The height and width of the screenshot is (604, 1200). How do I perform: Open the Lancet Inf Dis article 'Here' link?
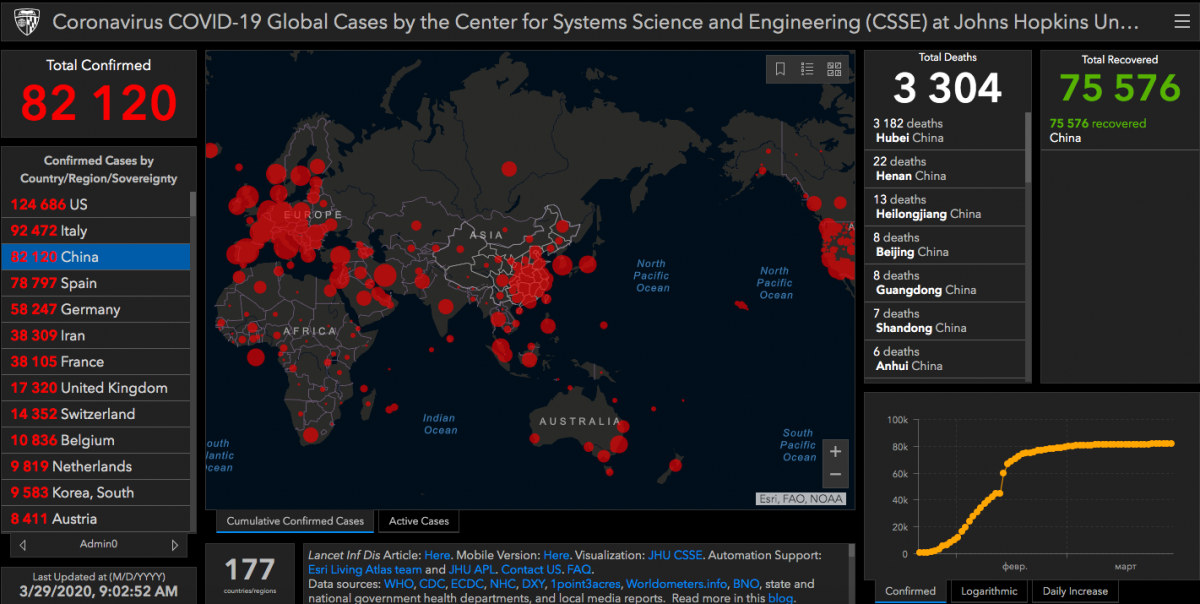coord(437,555)
